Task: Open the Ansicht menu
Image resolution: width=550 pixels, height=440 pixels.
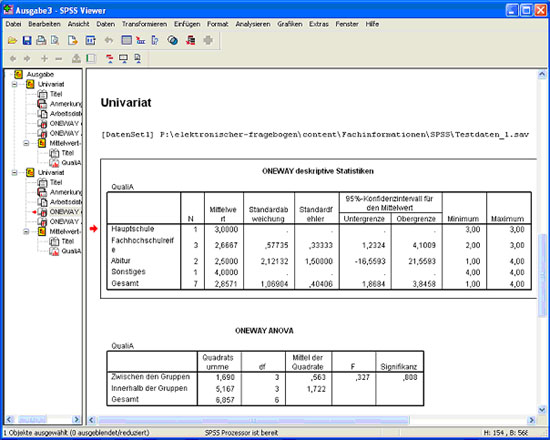Action: pyautogui.click(x=79, y=24)
